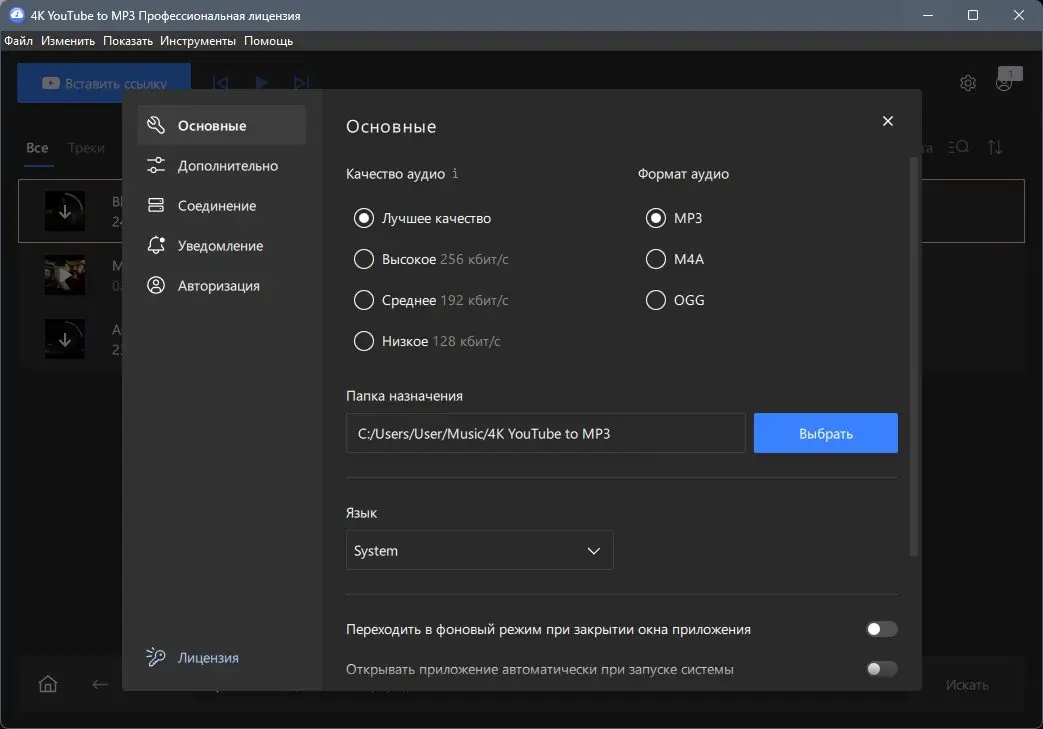Screen dimensions: 1043x729
Task: Click the Выбрать folder button
Action: click(x=825, y=433)
